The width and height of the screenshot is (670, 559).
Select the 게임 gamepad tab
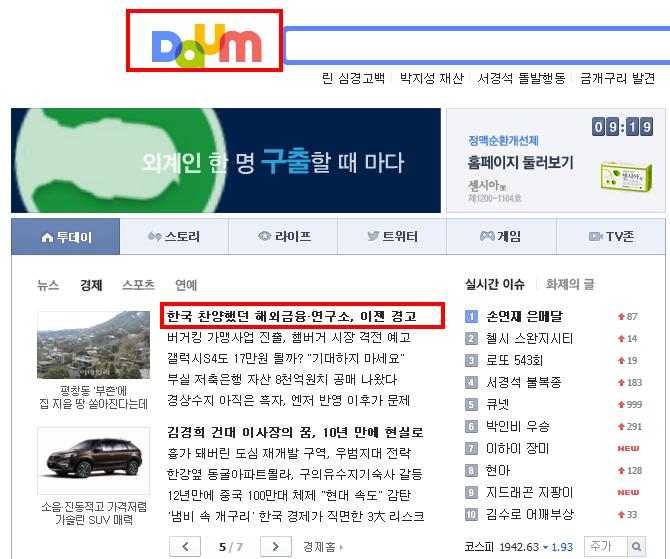[x=501, y=237]
